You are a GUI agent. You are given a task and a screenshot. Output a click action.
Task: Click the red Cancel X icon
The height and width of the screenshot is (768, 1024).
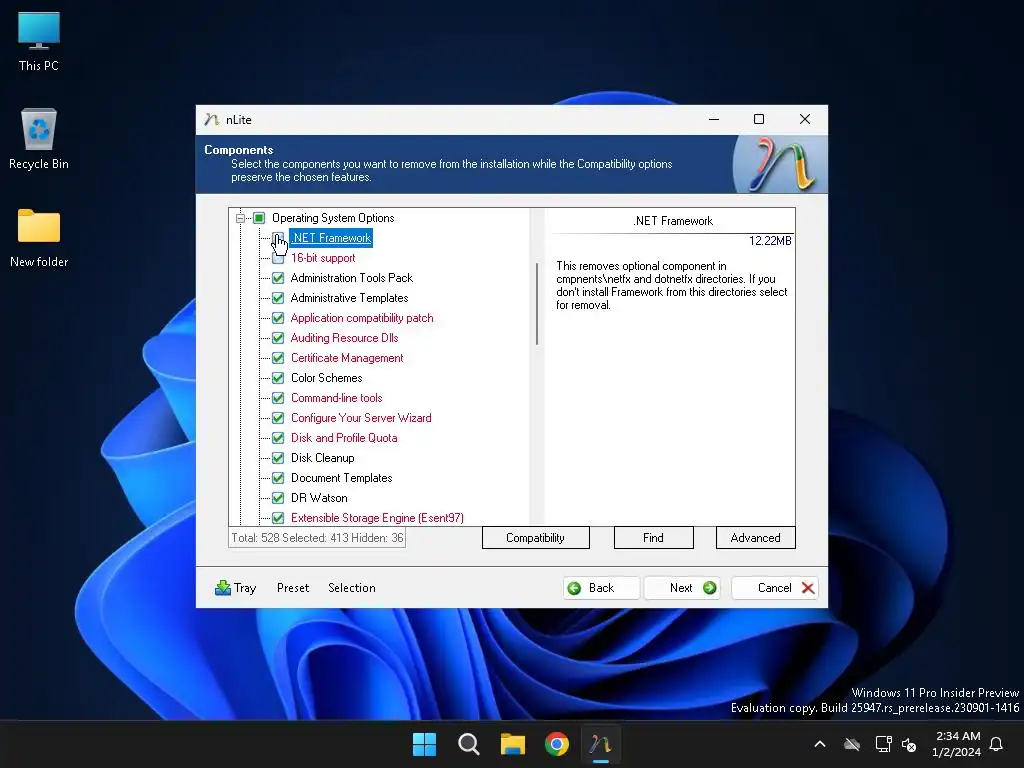(x=808, y=588)
